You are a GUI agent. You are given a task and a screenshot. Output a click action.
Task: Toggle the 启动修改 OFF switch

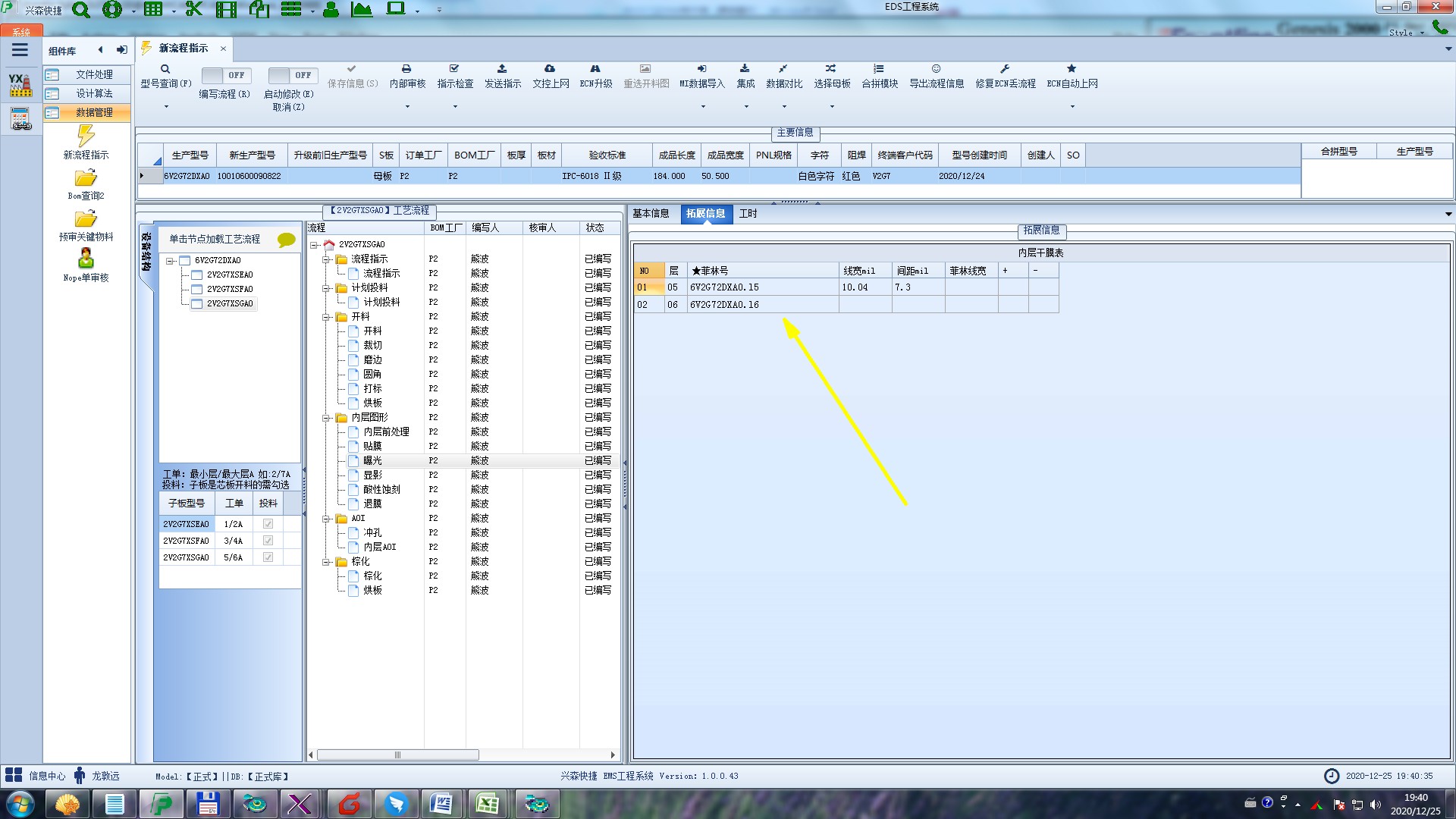tap(291, 75)
